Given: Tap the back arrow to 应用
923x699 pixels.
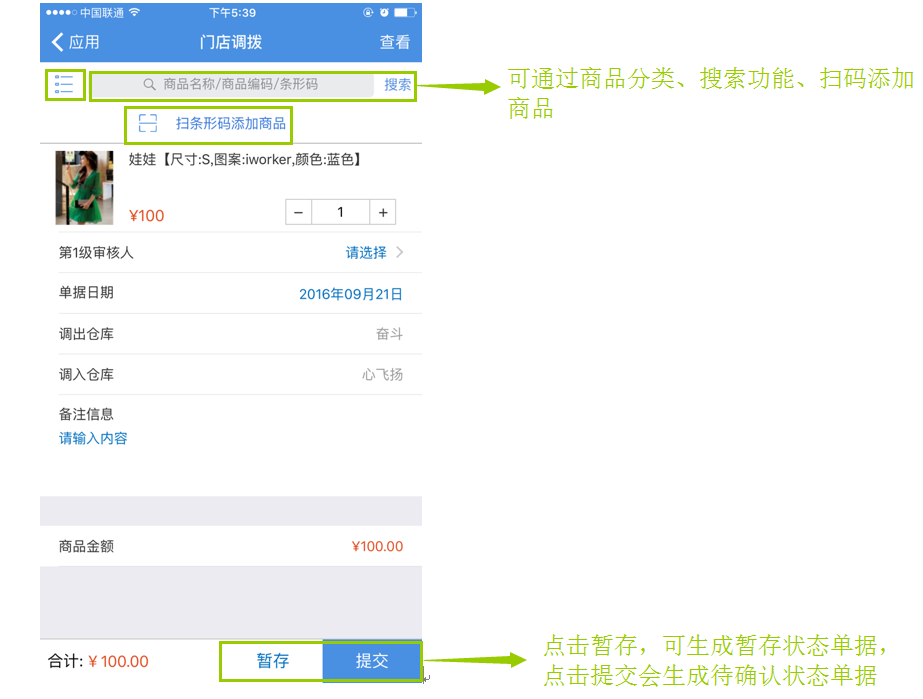Looking at the screenshot, I should point(58,42).
